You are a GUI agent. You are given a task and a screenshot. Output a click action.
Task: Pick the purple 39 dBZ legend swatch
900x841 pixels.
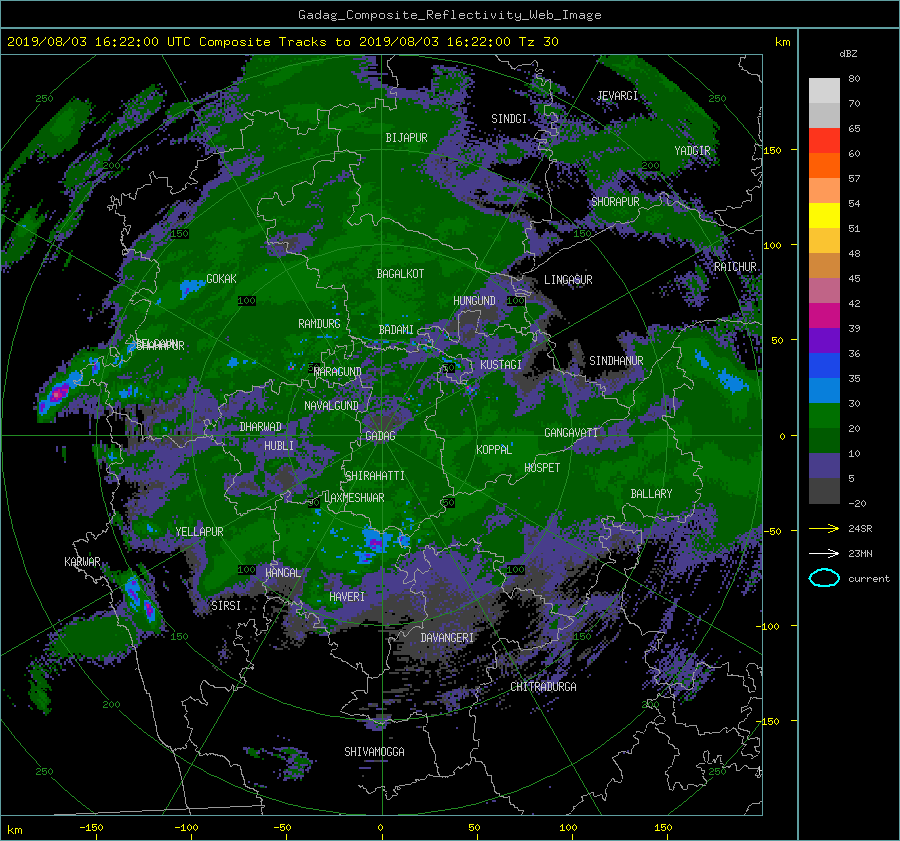[824, 340]
